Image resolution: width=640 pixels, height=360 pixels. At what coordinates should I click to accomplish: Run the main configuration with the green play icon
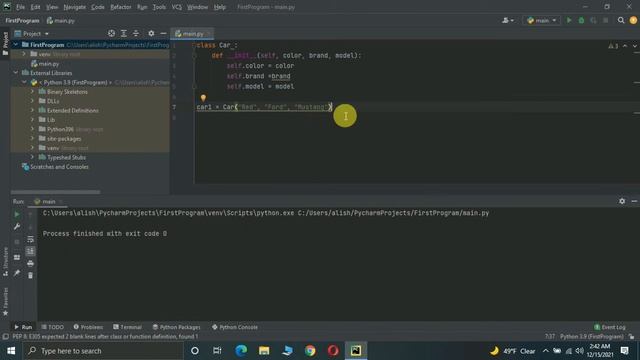coord(569,20)
